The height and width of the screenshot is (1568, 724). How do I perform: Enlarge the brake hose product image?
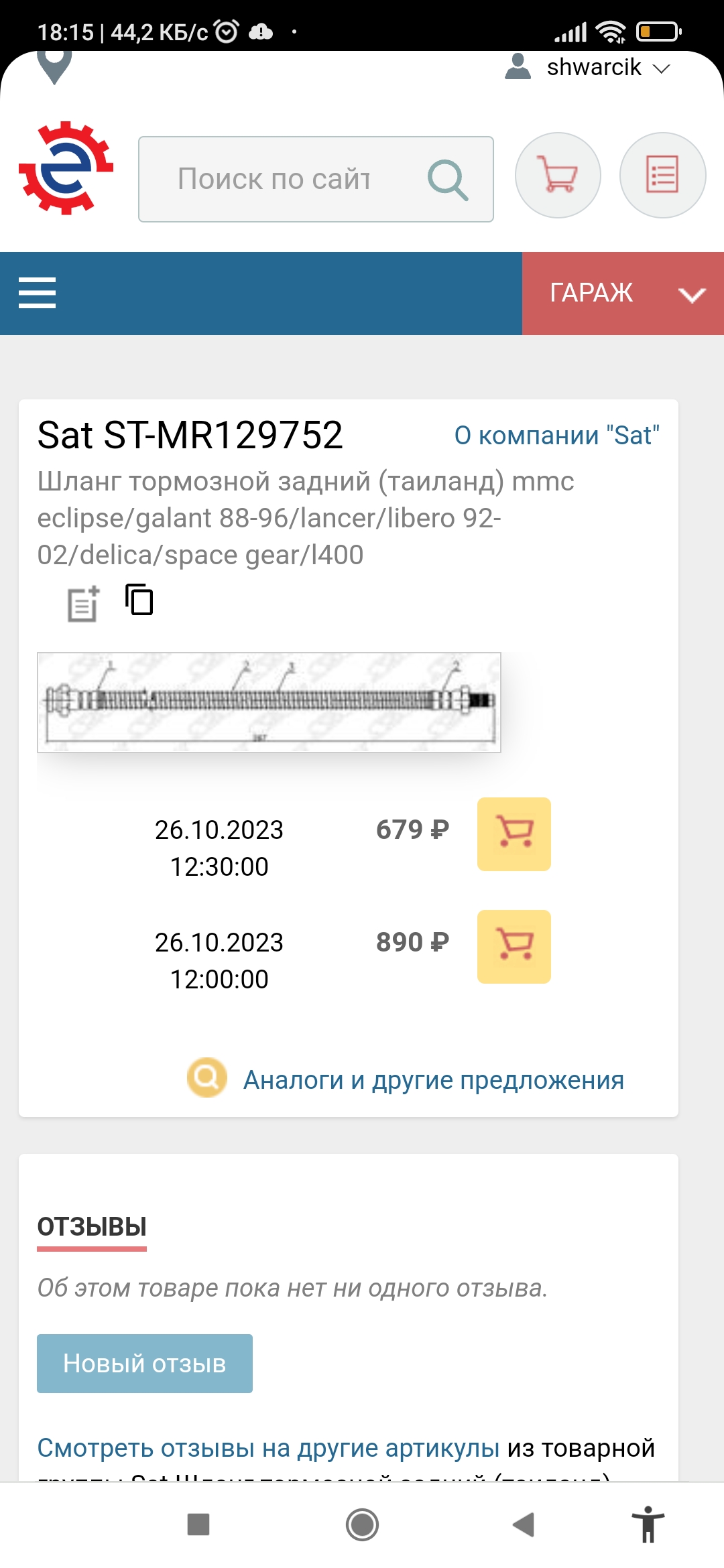(269, 702)
